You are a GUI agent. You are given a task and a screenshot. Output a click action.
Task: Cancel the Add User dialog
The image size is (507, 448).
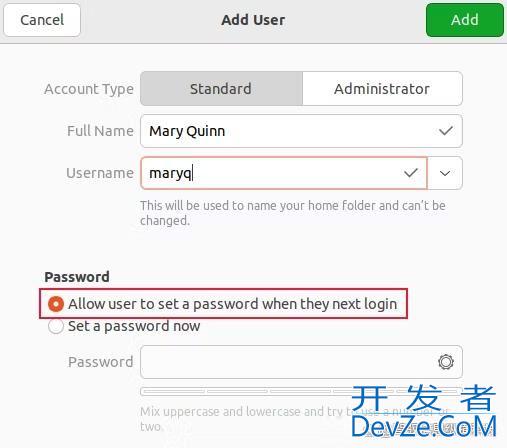click(42, 20)
